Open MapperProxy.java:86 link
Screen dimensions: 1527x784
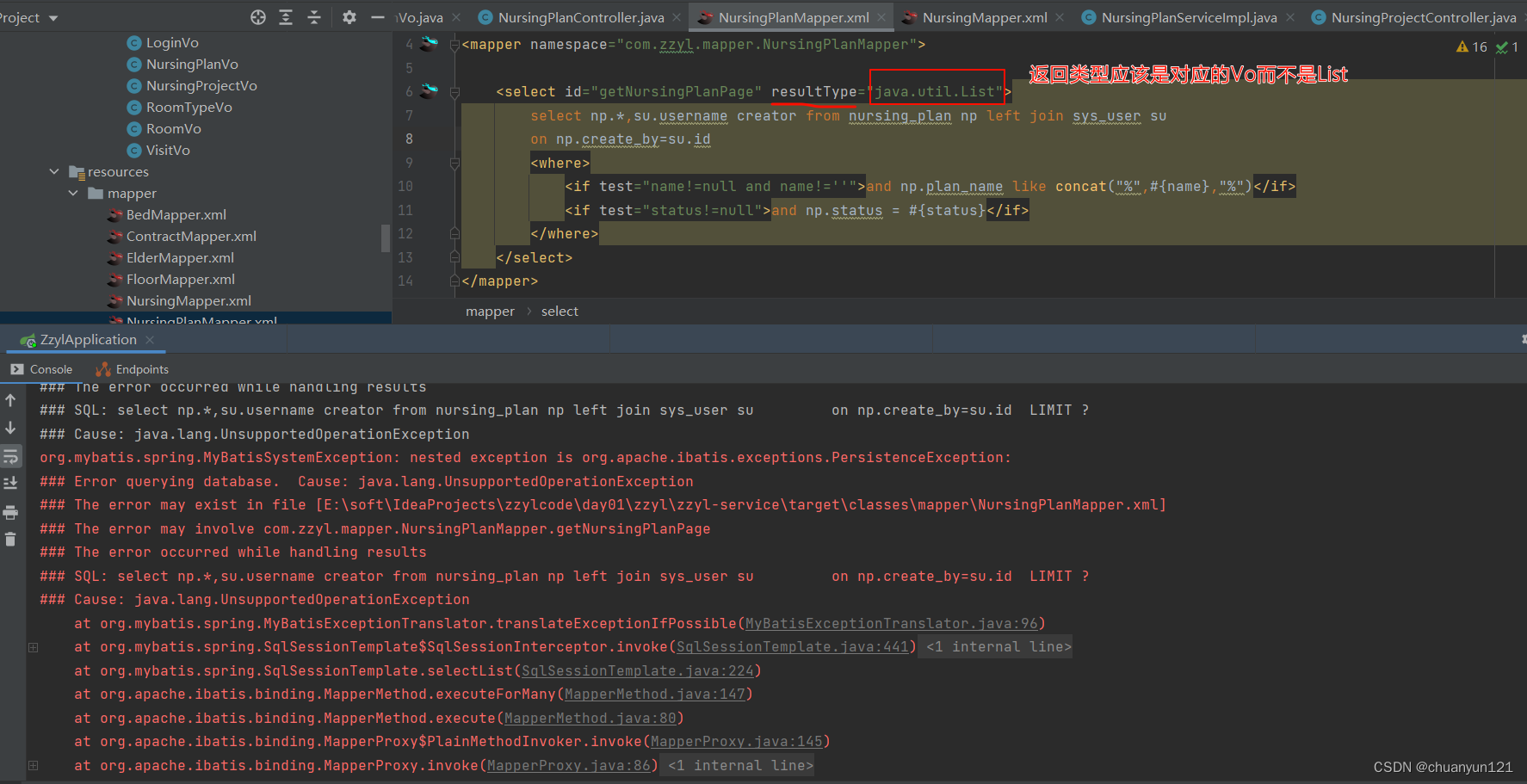[x=568, y=765]
